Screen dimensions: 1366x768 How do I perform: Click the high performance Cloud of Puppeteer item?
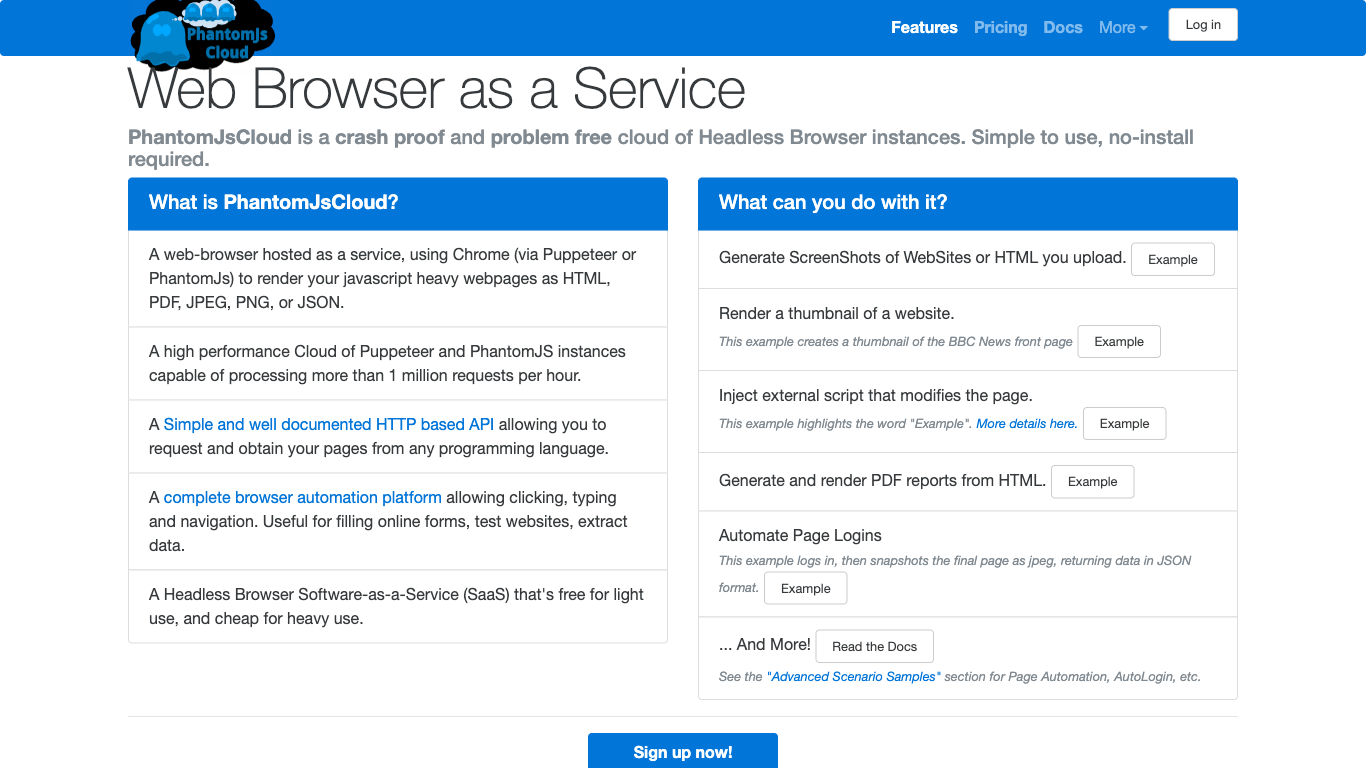coord(398,363)
